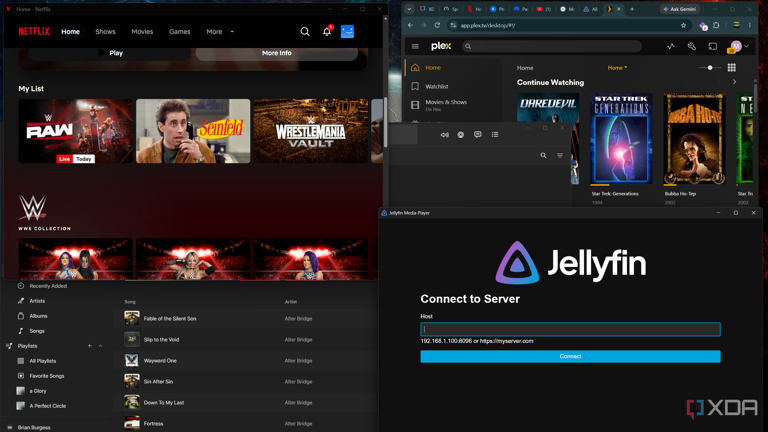Click music player volume speaker icon
The height and width of the screenshot is (432, 768).
(444, 135)
